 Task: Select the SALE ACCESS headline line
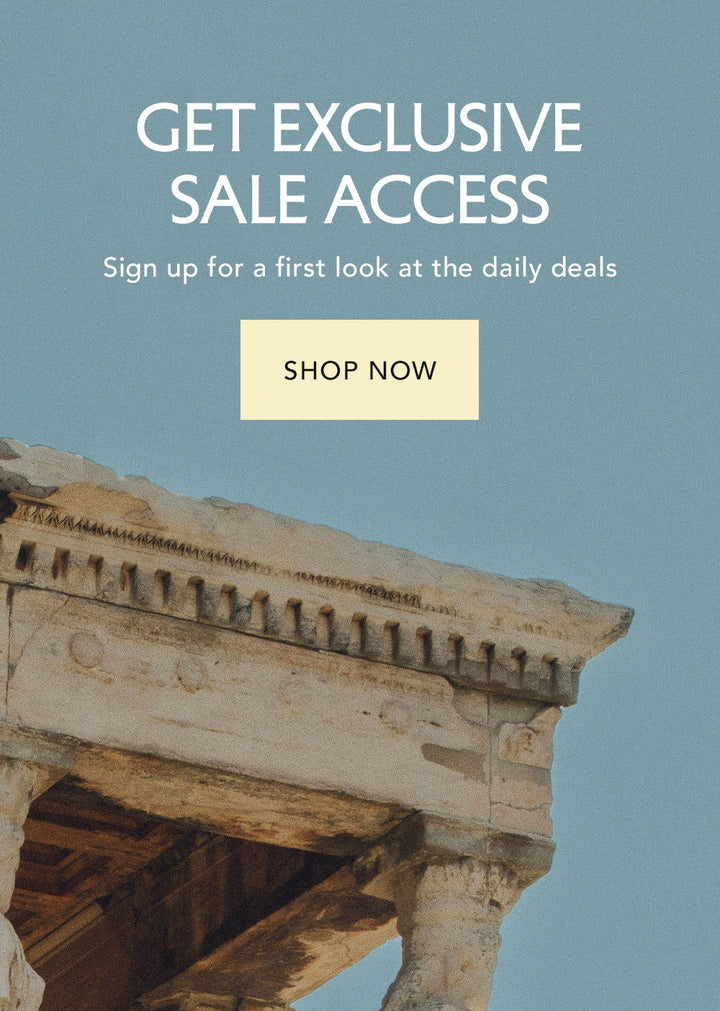tap(359, 199)
